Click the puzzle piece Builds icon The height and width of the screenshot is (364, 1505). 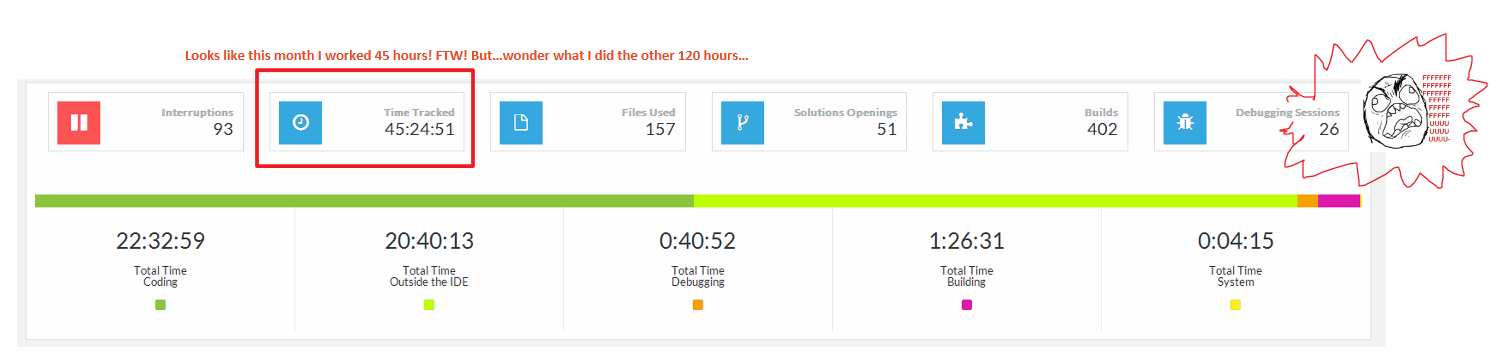point(963,122)
